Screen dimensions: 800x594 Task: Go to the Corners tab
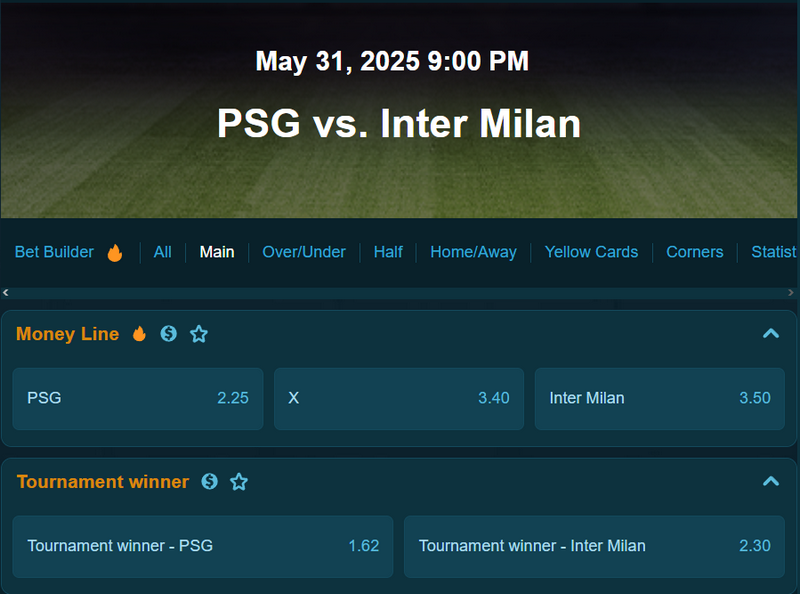[695, 252]
